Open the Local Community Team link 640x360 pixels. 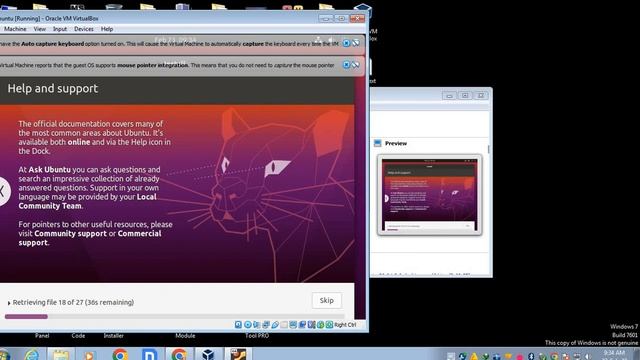click(87, 201)
